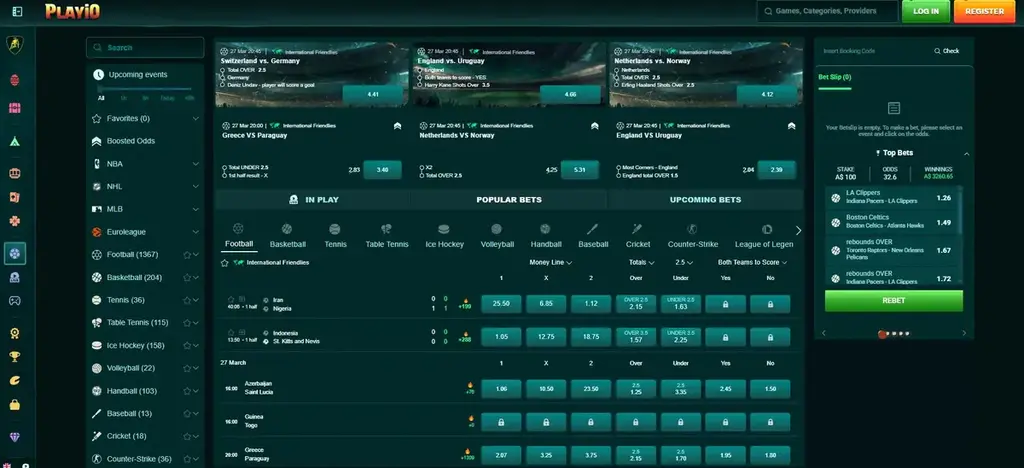Favorite Football with its star
1024x468 pixels.
187,255
